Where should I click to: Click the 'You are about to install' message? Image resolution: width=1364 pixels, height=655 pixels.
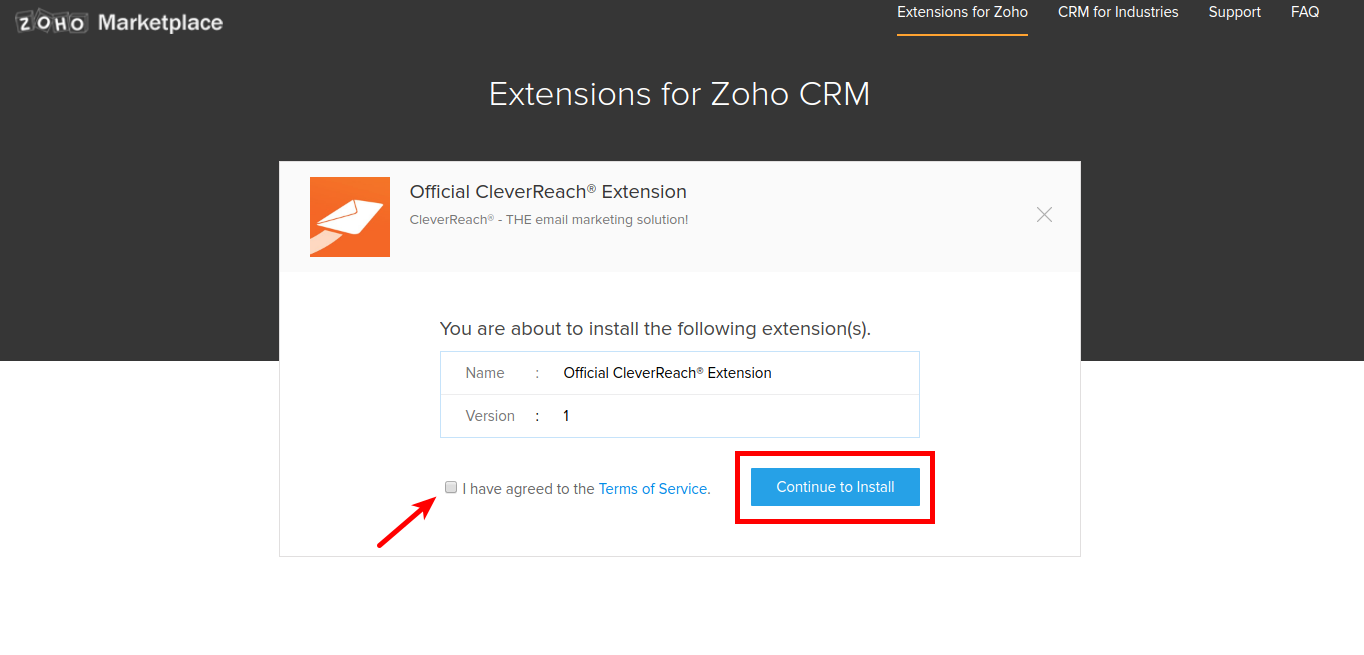click(x=655, y=329)
